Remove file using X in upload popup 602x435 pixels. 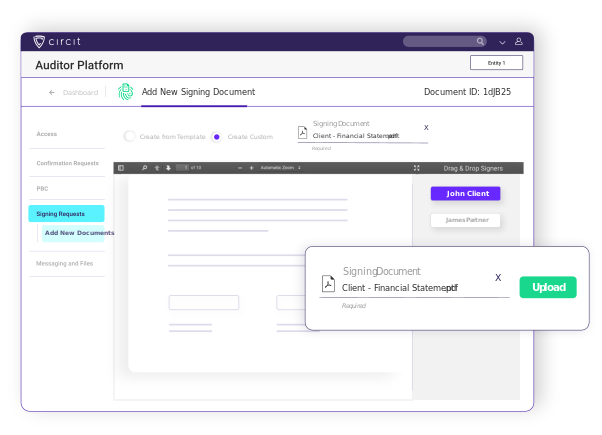(x=498, y=278)
